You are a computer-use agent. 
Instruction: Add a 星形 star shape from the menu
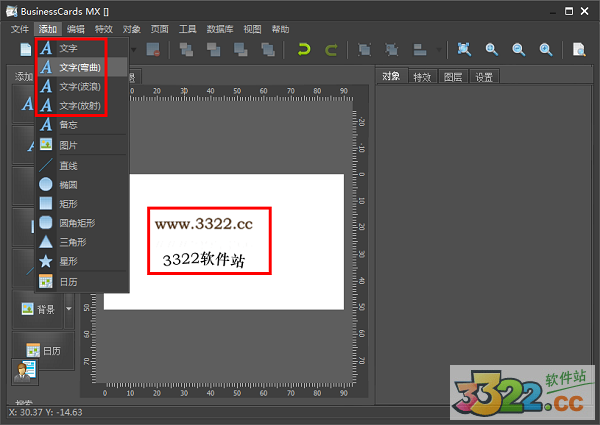click(x=82, y=261)
